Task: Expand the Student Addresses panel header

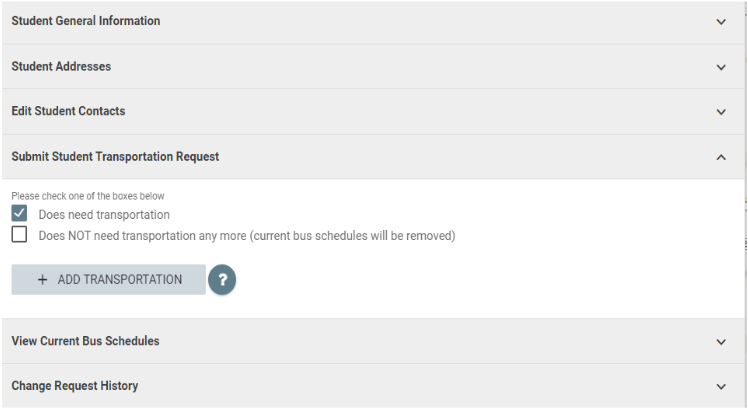Action: click(374, 67)
